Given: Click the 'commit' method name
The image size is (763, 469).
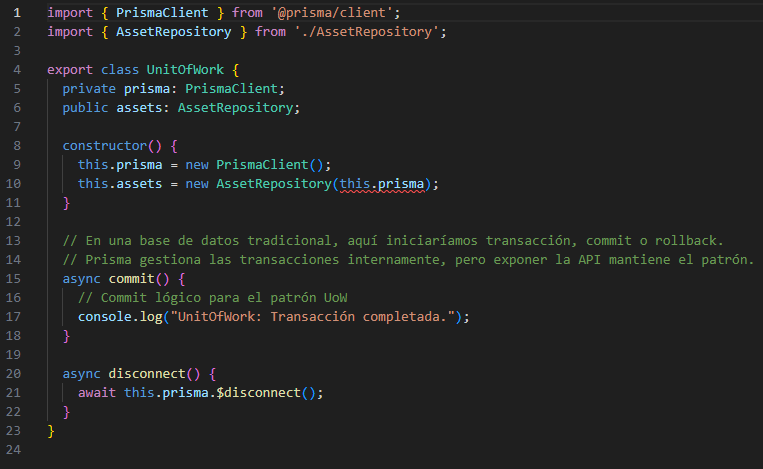Looking at the screenshot, I should (131, 278).
